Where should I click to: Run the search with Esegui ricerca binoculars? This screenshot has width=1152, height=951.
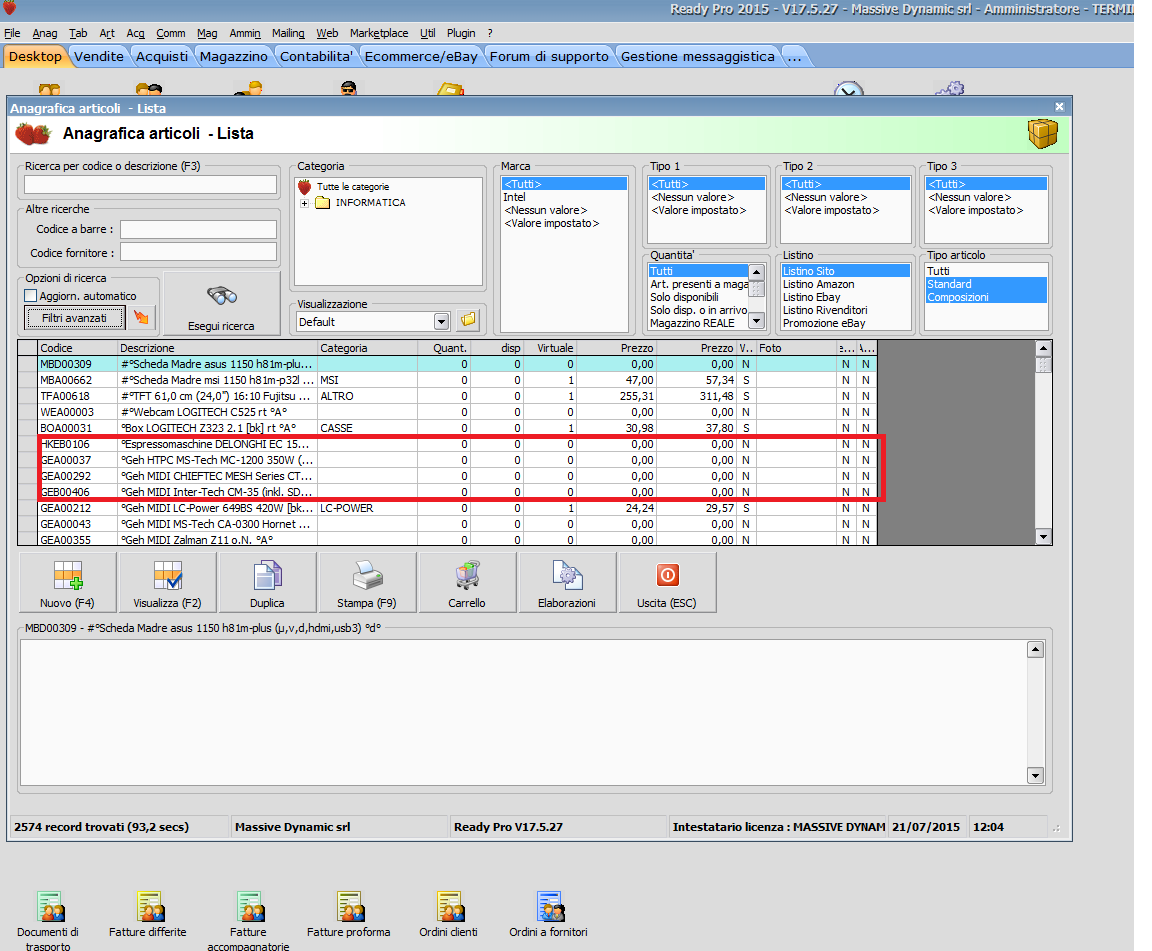(221, 304)
